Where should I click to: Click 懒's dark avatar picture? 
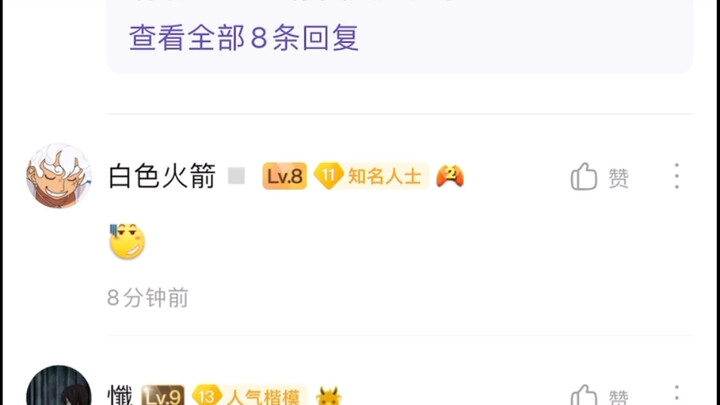point(59,386)
